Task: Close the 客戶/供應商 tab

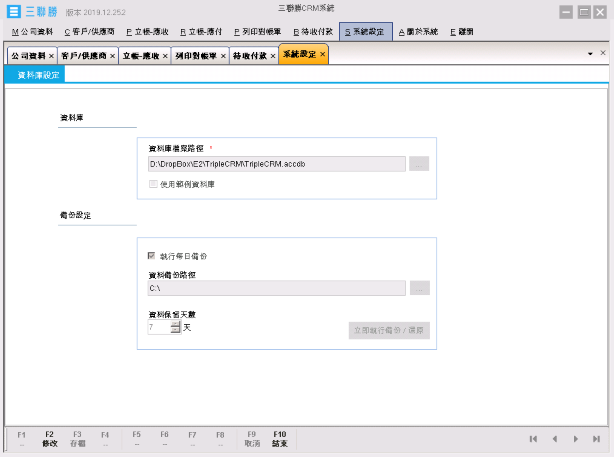Action: [x=112, y=56]
